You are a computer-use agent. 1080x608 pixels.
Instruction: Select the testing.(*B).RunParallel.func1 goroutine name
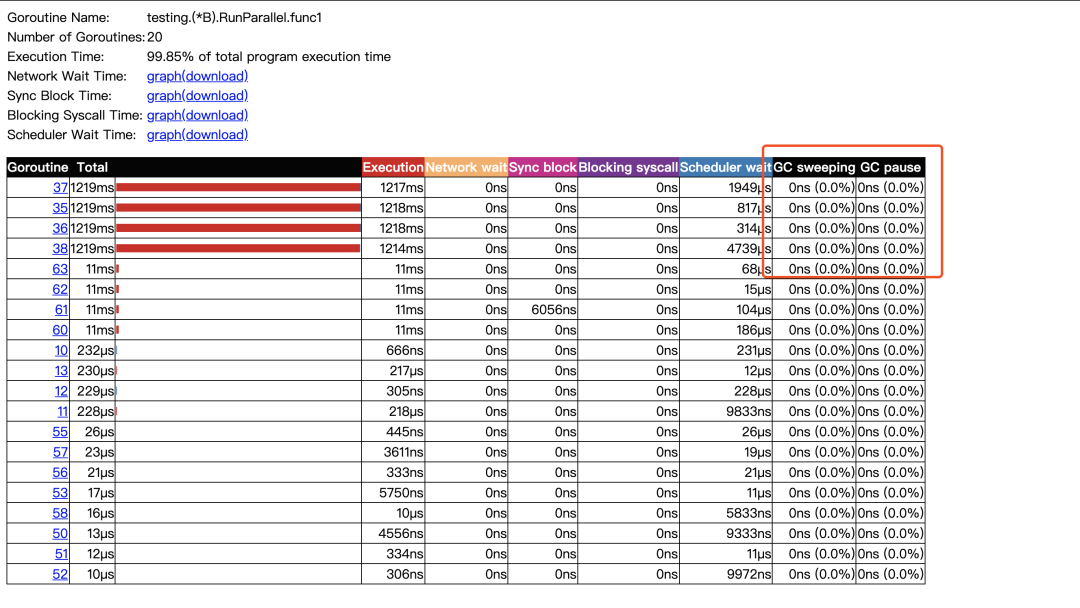click(234, 18)
